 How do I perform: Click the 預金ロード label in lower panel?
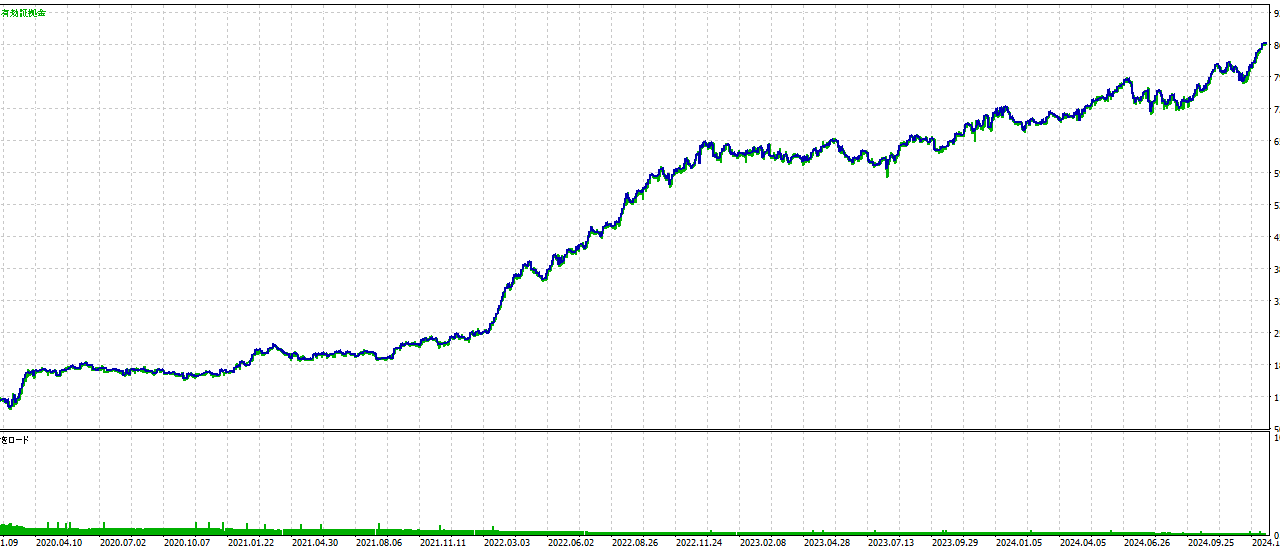[x=15, y=439]
